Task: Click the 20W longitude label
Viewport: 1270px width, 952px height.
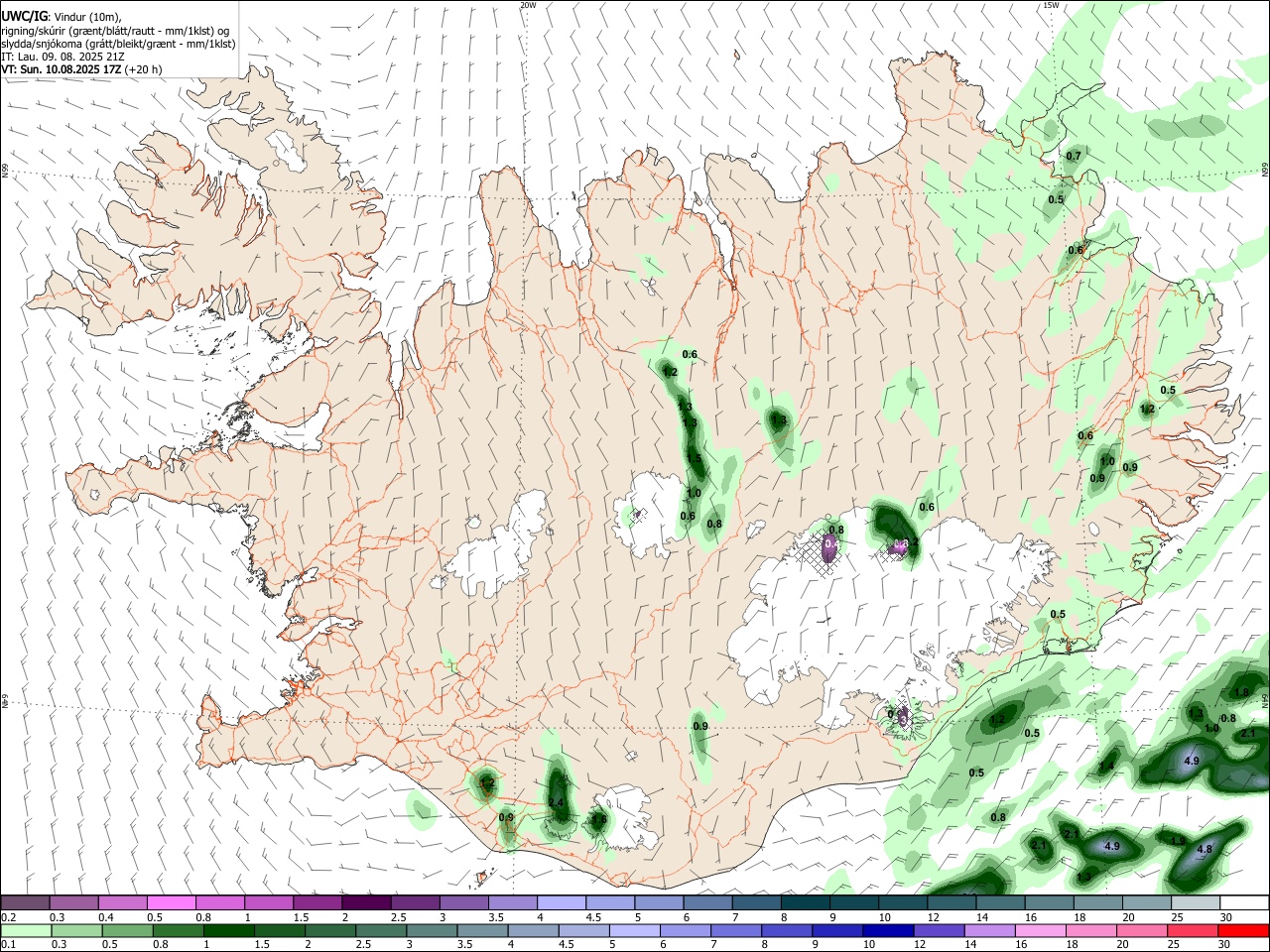Action: pos(528,5)
